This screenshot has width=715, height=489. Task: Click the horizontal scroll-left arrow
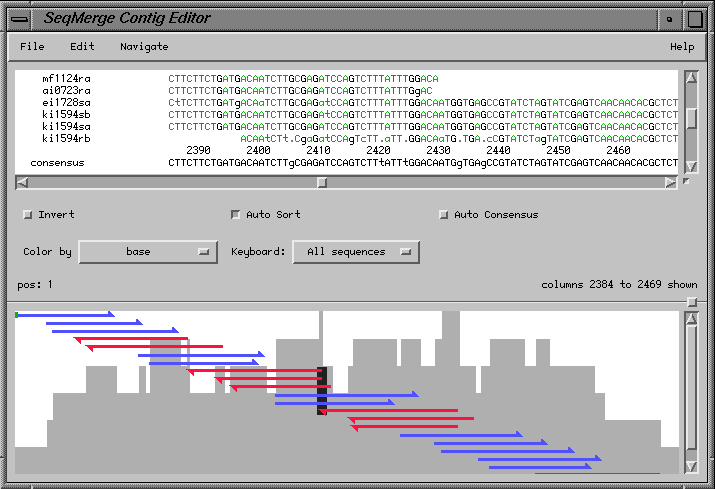coord(22,182)
